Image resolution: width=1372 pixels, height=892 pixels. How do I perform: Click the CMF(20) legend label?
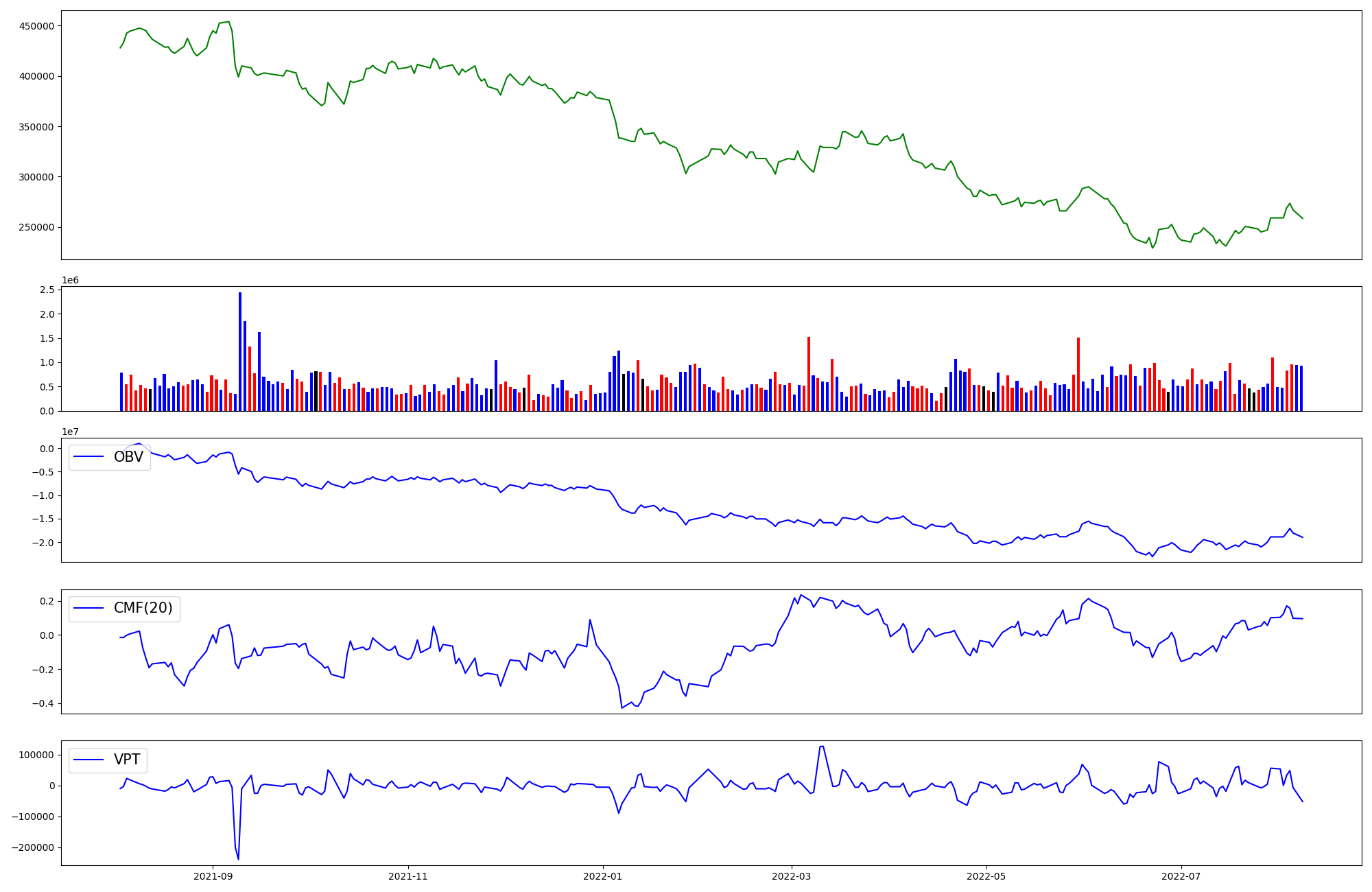[143, 608]
